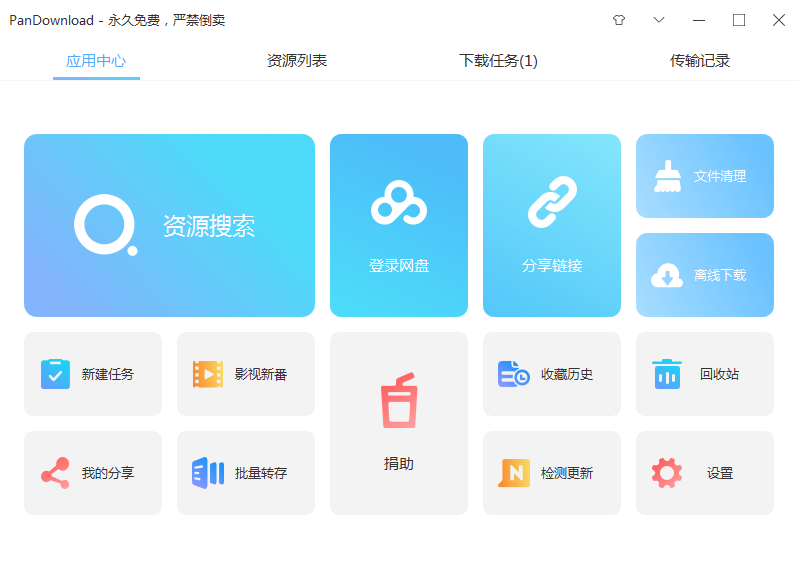Switch to the 资源列表 tab

coord(297,61)
